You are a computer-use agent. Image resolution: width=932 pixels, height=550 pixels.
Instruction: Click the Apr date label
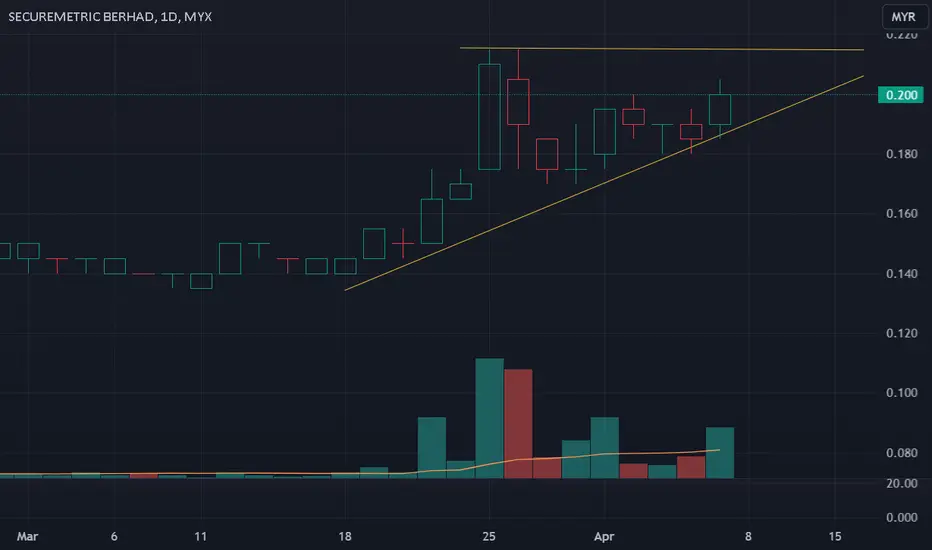(x=604, y=536)
